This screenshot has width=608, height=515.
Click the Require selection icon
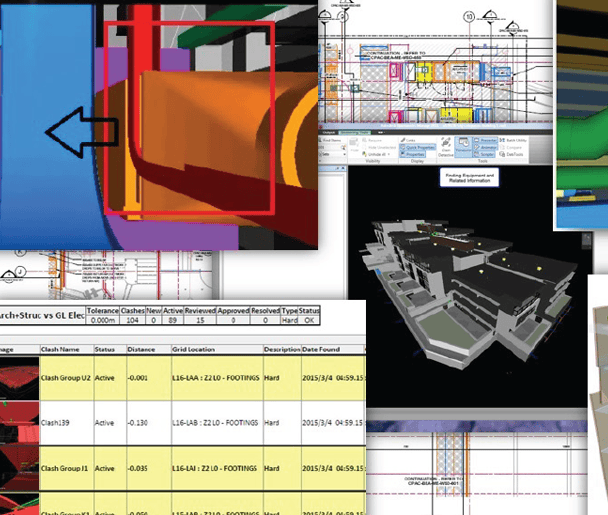click(x=364, y=140)
